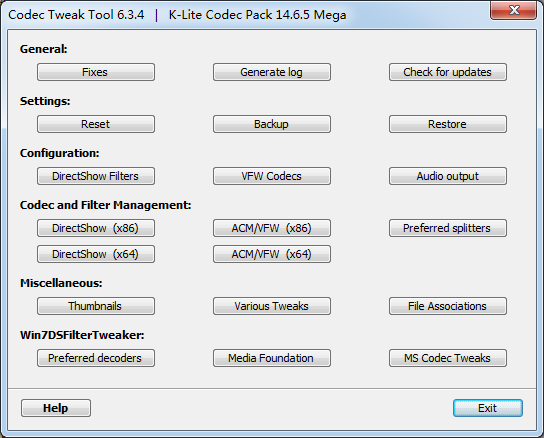Open File Associations settings
Image resolution: width=544 pixels, height=438 pixels.
coord(448,306)
